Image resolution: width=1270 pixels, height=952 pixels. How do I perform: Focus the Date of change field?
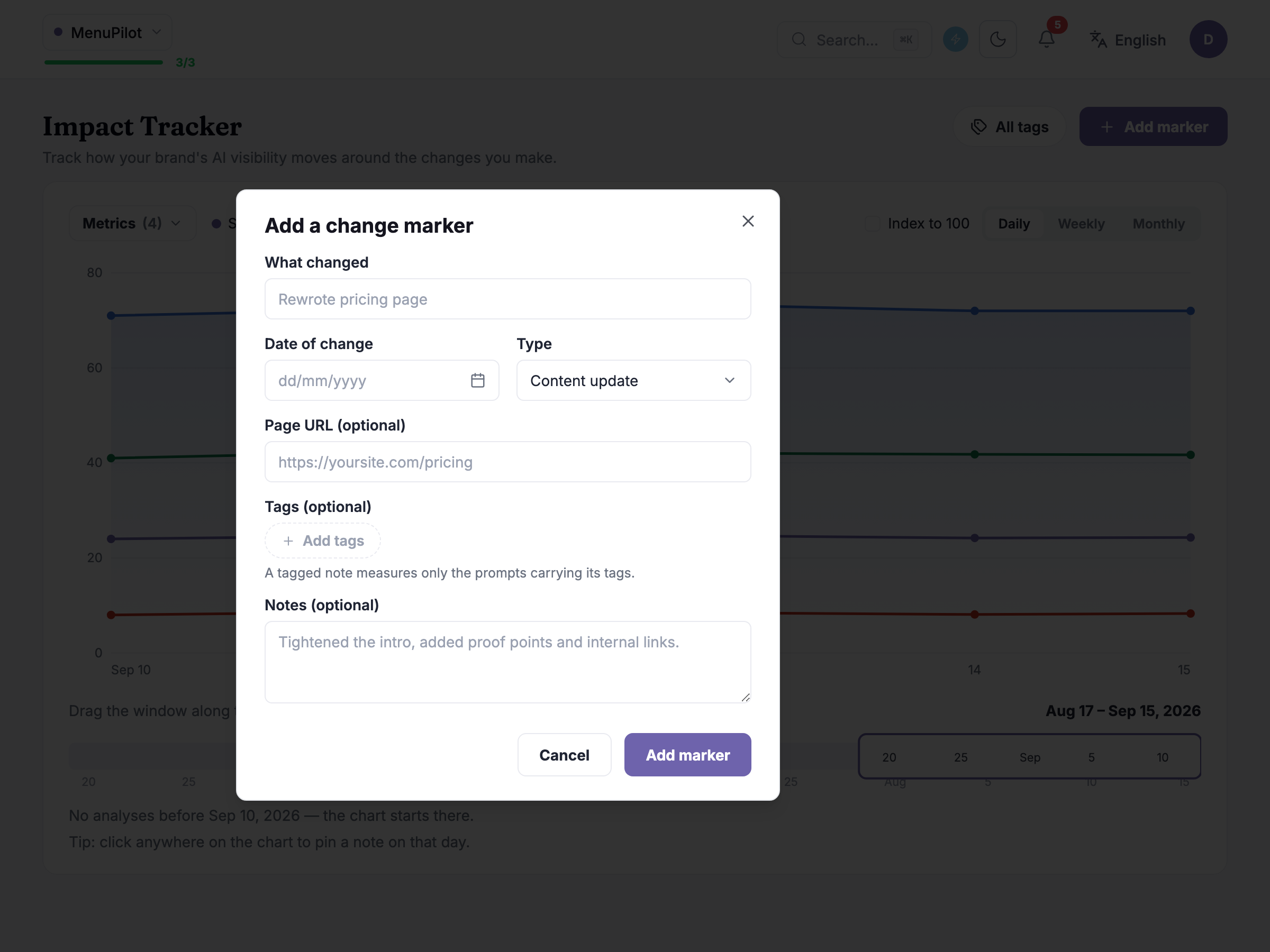pyautogui.click(x=382, y=380)
